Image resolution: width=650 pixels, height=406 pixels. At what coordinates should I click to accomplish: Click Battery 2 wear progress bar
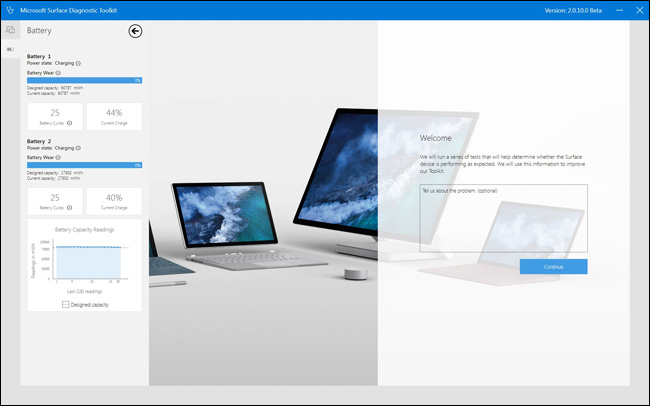pos(85,165)
